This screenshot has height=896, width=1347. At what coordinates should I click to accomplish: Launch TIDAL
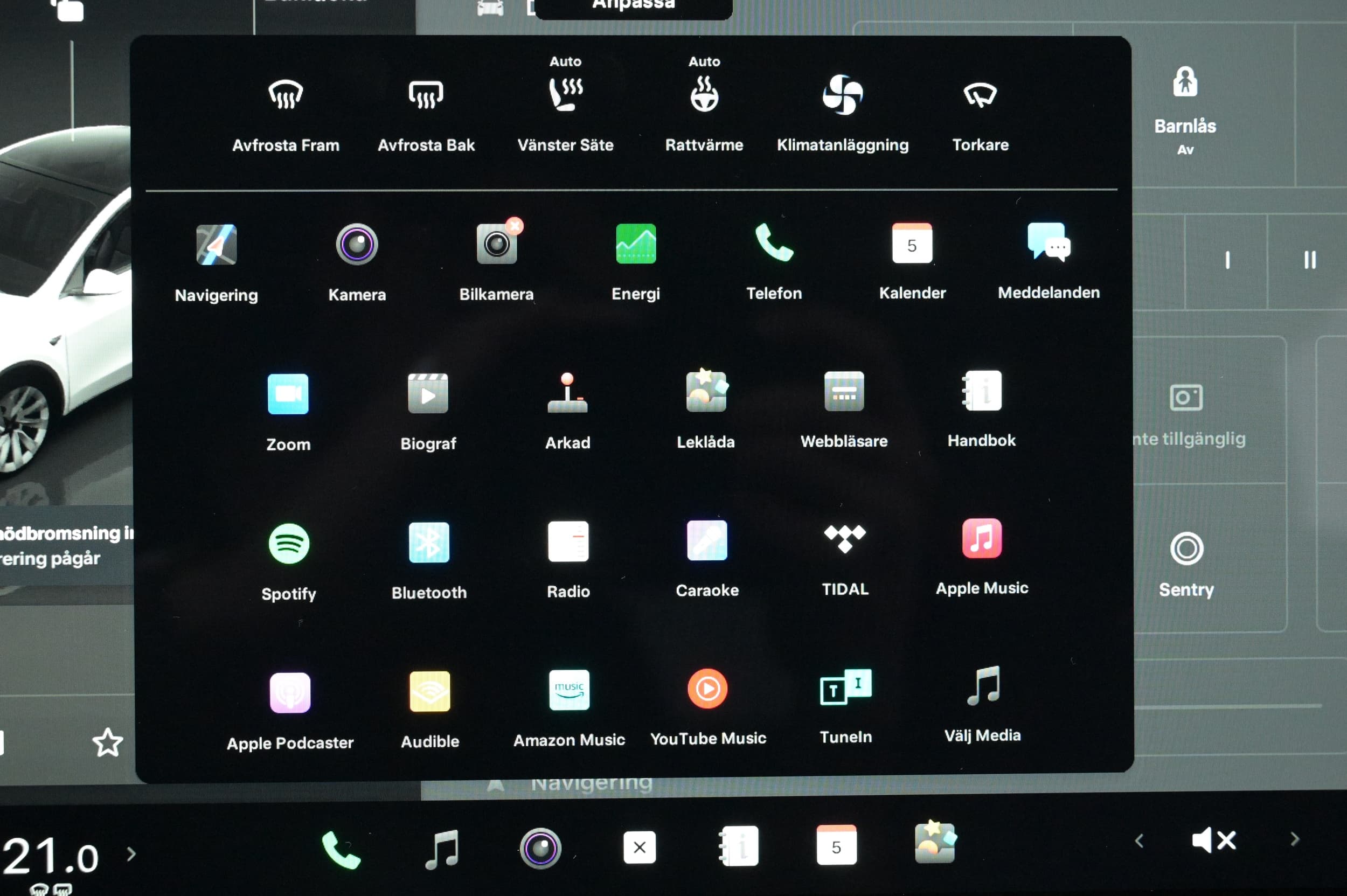pos(845,560)
